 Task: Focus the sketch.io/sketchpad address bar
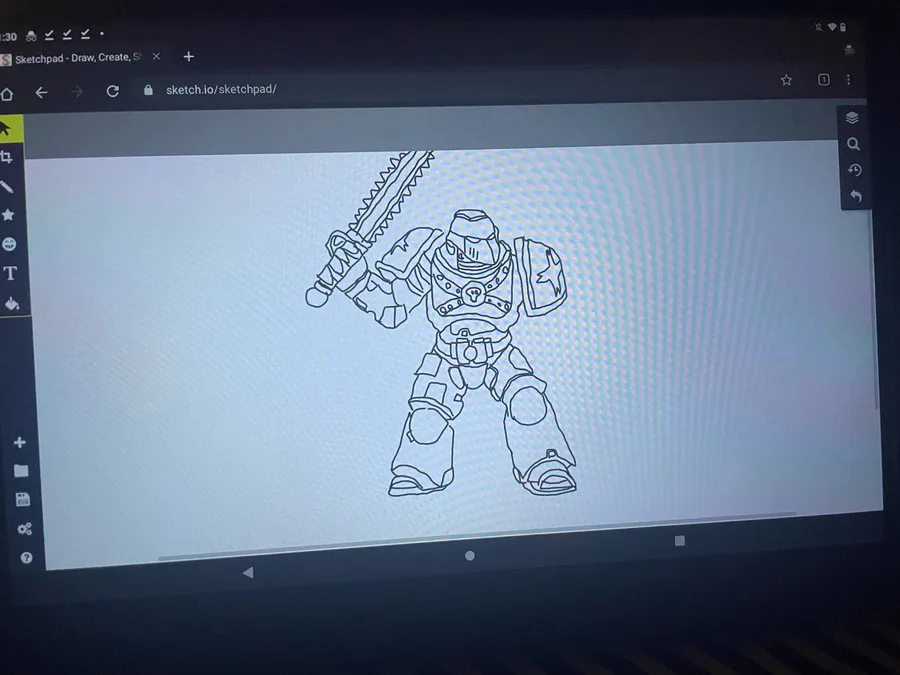point(221,89)
